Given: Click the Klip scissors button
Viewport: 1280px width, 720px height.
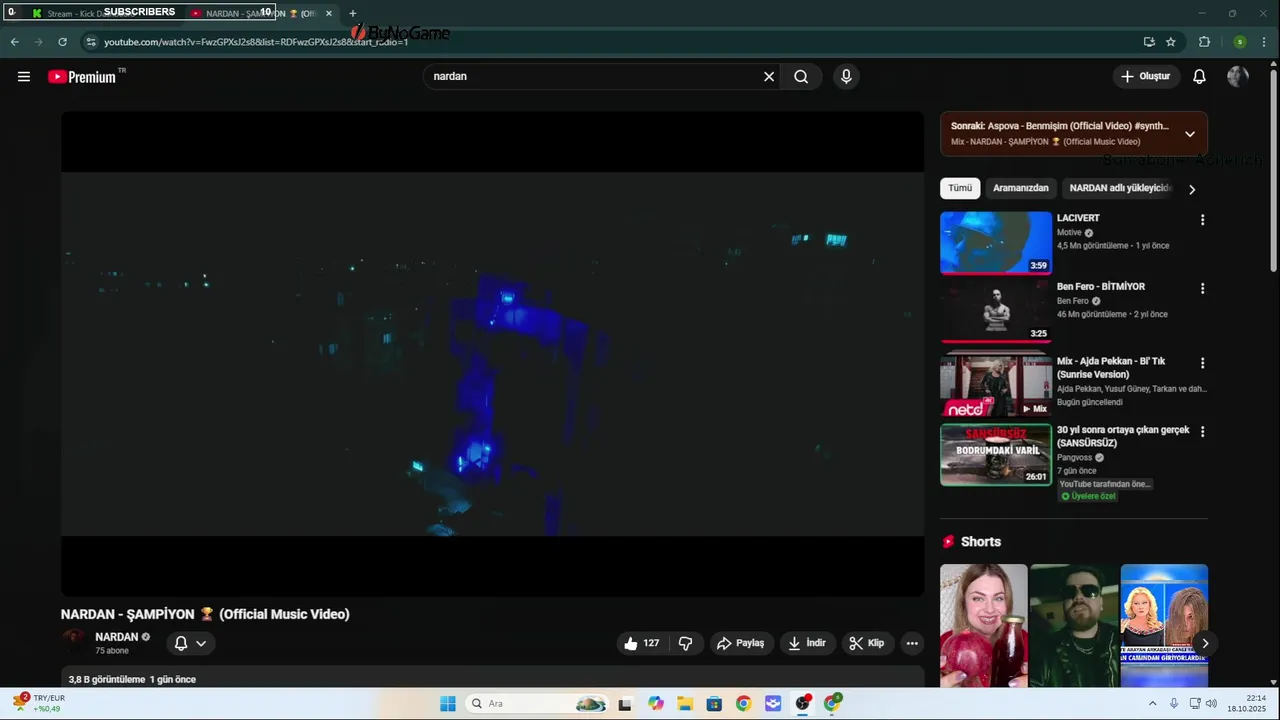Looking at the screenshot, I should (x=867, y=643).
